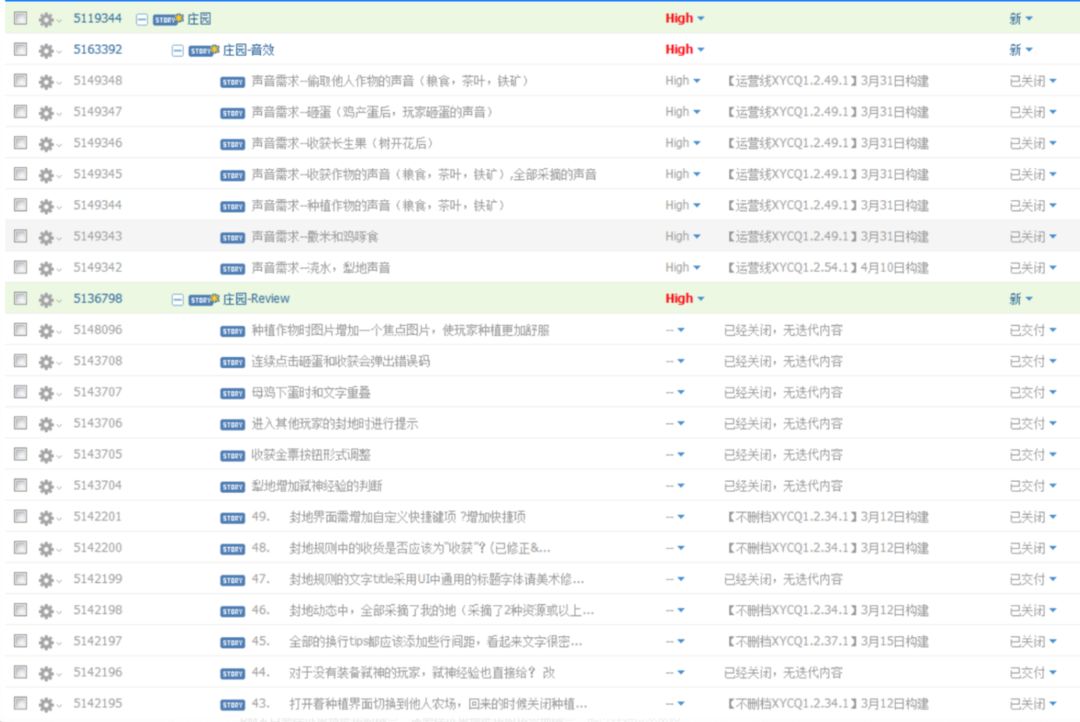Open gear menu for story 5119344

(47, 19)
